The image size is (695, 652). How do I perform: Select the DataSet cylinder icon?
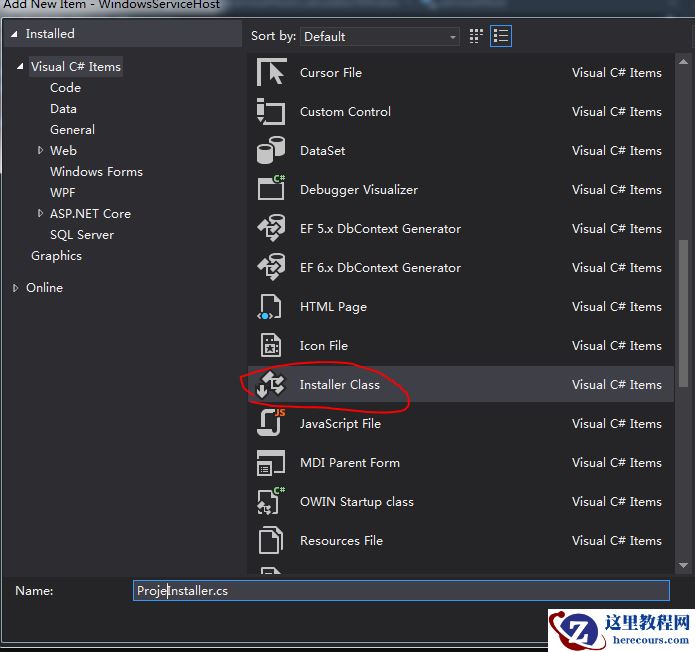coord(271,150)
